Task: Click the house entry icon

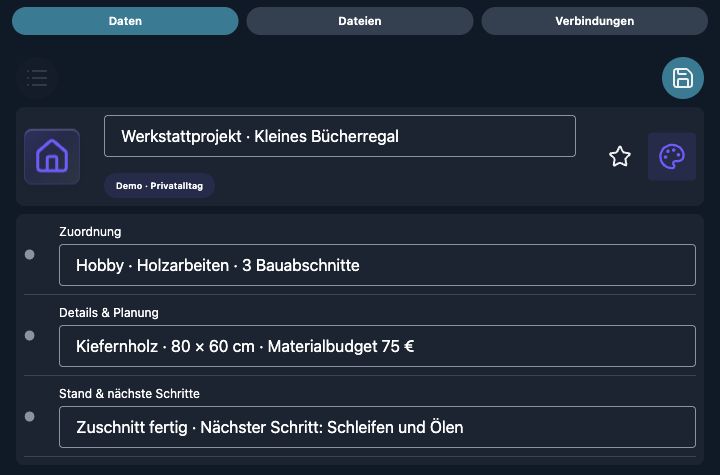Action: 52,157
